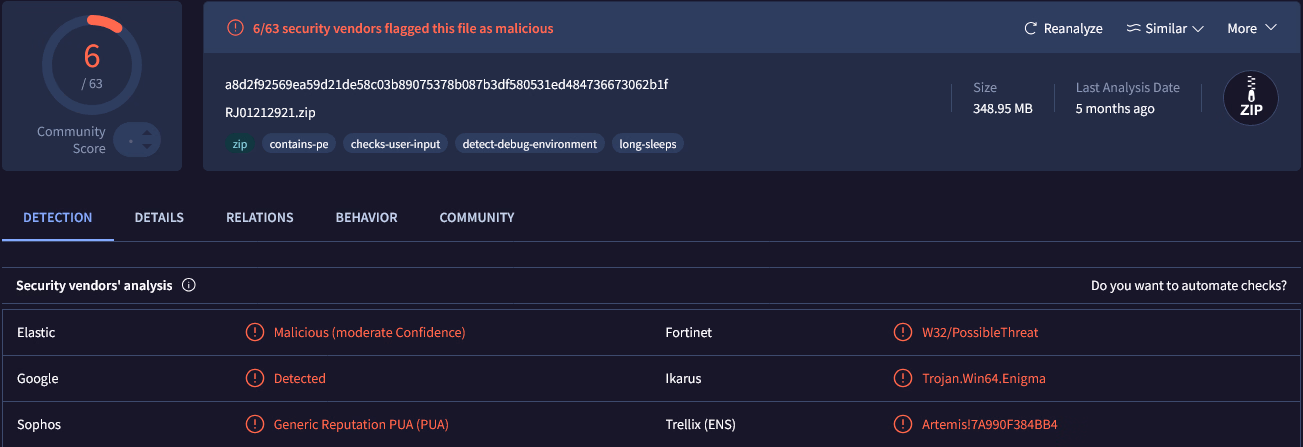This screenshot has height=447, width=1303.
Task: Click the detect-debug-environment tag
Action: point(529,144)
